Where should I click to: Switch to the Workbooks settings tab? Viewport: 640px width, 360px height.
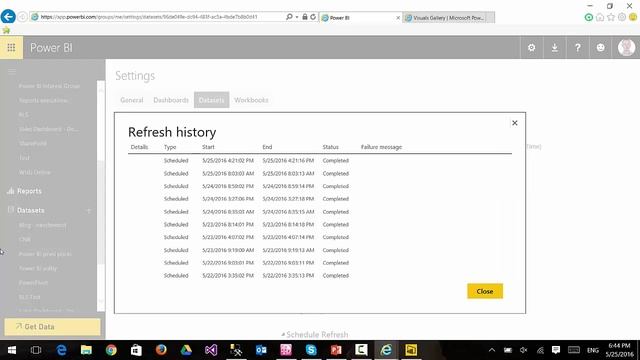coord(251,100)
